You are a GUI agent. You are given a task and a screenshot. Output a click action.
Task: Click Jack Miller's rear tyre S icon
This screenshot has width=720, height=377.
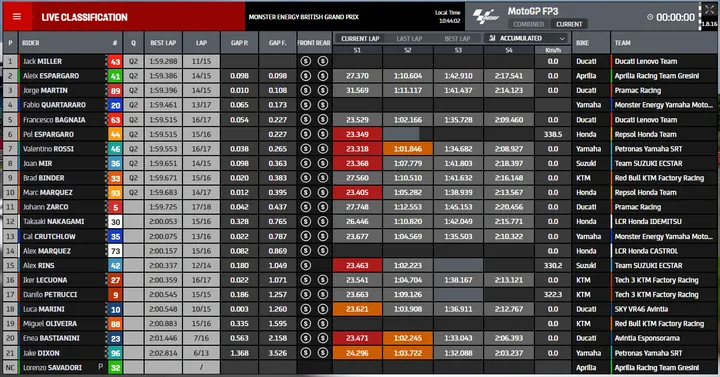coord(323,61)
